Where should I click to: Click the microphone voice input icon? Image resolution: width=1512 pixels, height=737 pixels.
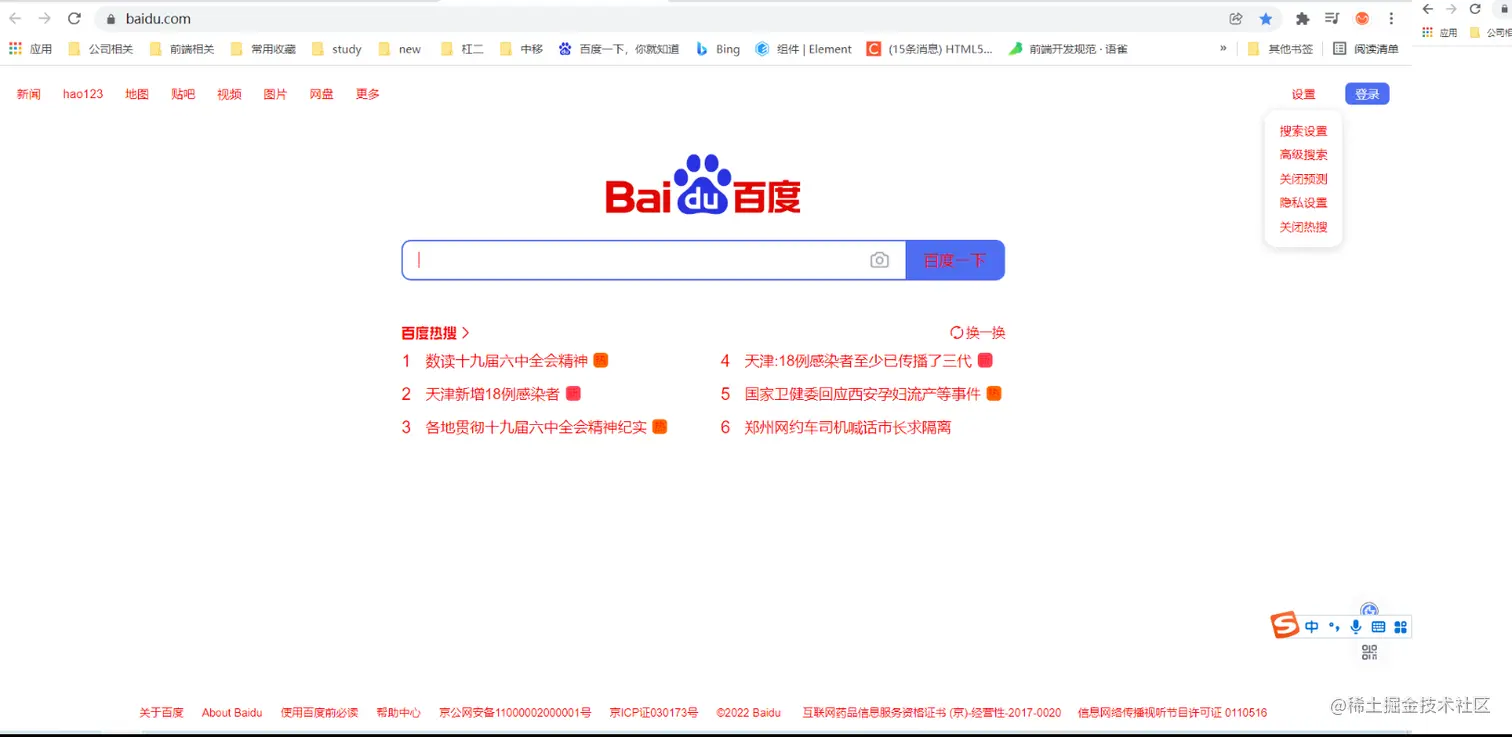pos(1356,627)
